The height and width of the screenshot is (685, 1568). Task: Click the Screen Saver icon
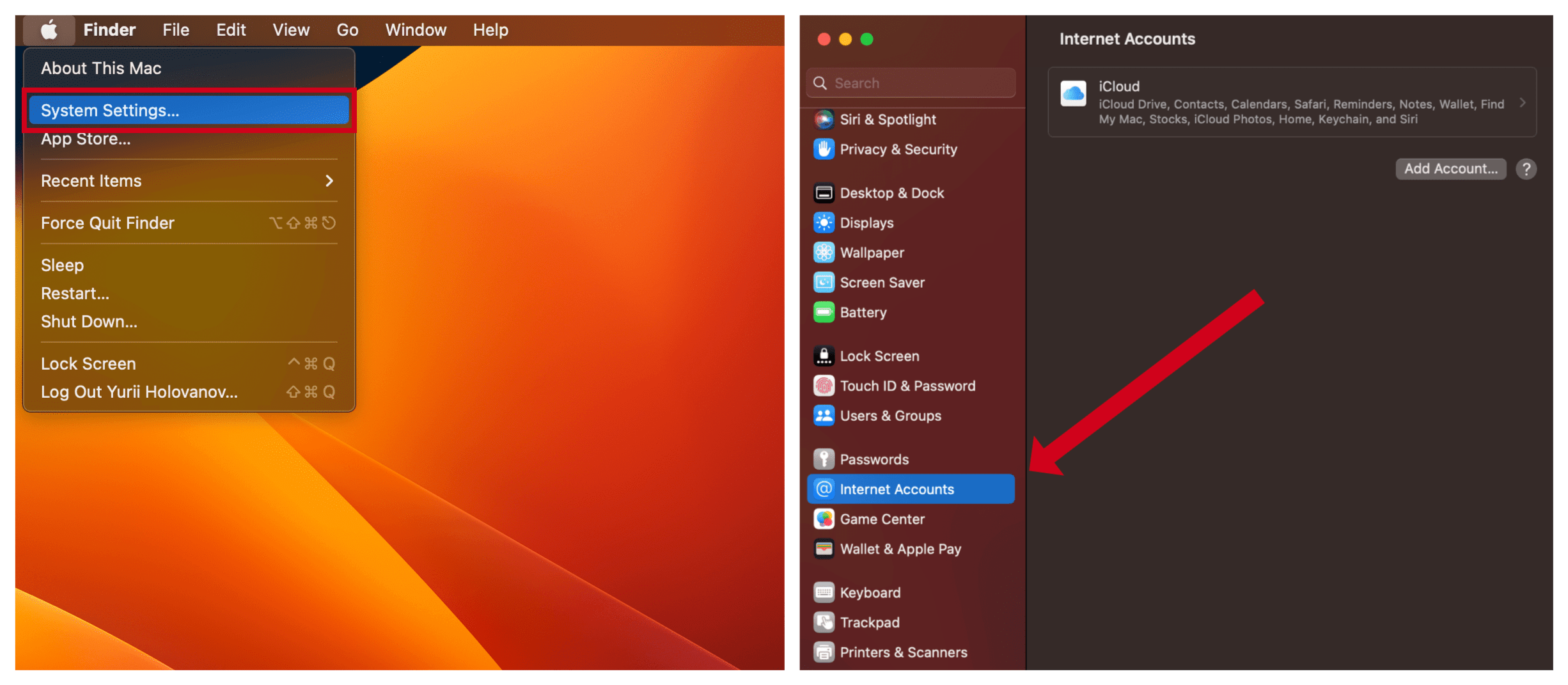(824, 282)
